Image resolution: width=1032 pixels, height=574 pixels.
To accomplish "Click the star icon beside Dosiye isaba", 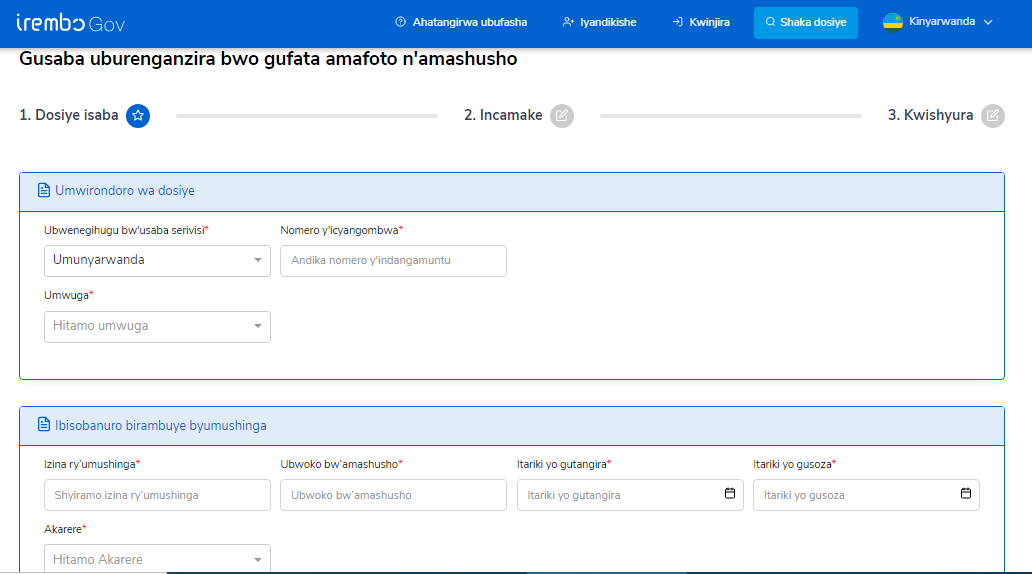I will (138, 116).
